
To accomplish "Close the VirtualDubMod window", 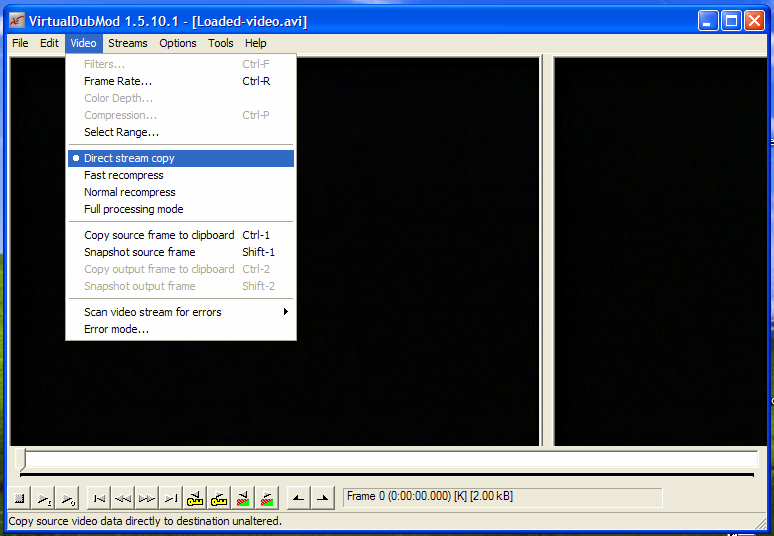I will (755, 21).
